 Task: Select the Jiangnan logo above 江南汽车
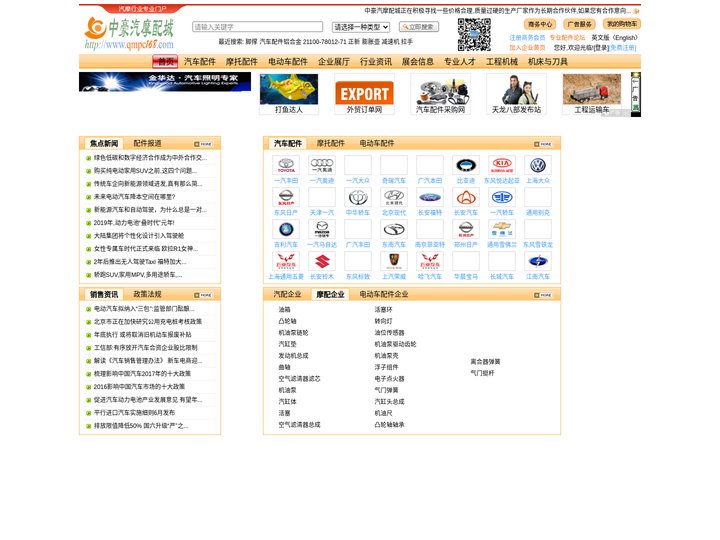538,262
